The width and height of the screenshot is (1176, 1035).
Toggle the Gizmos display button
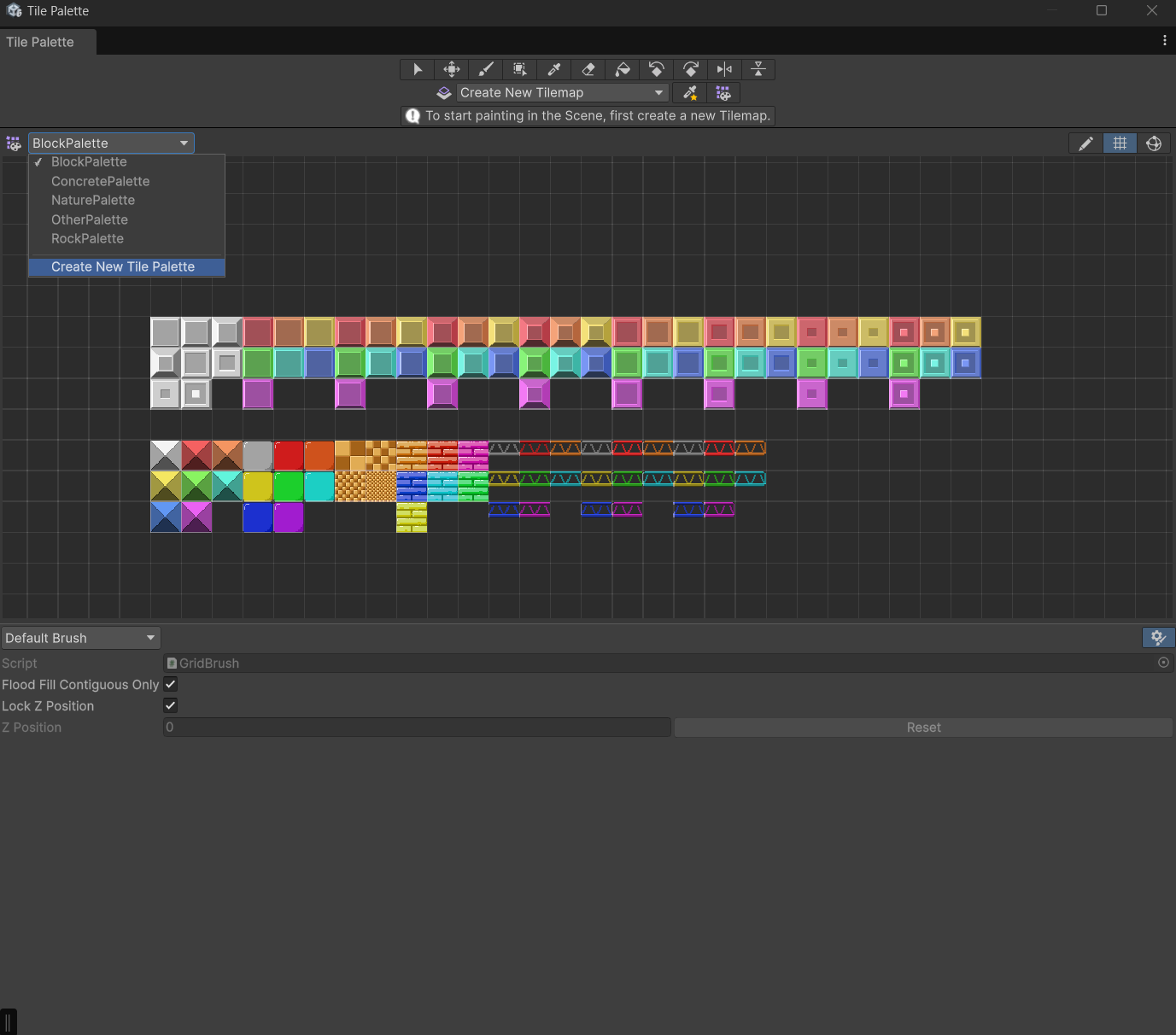tap(1154, 143)
